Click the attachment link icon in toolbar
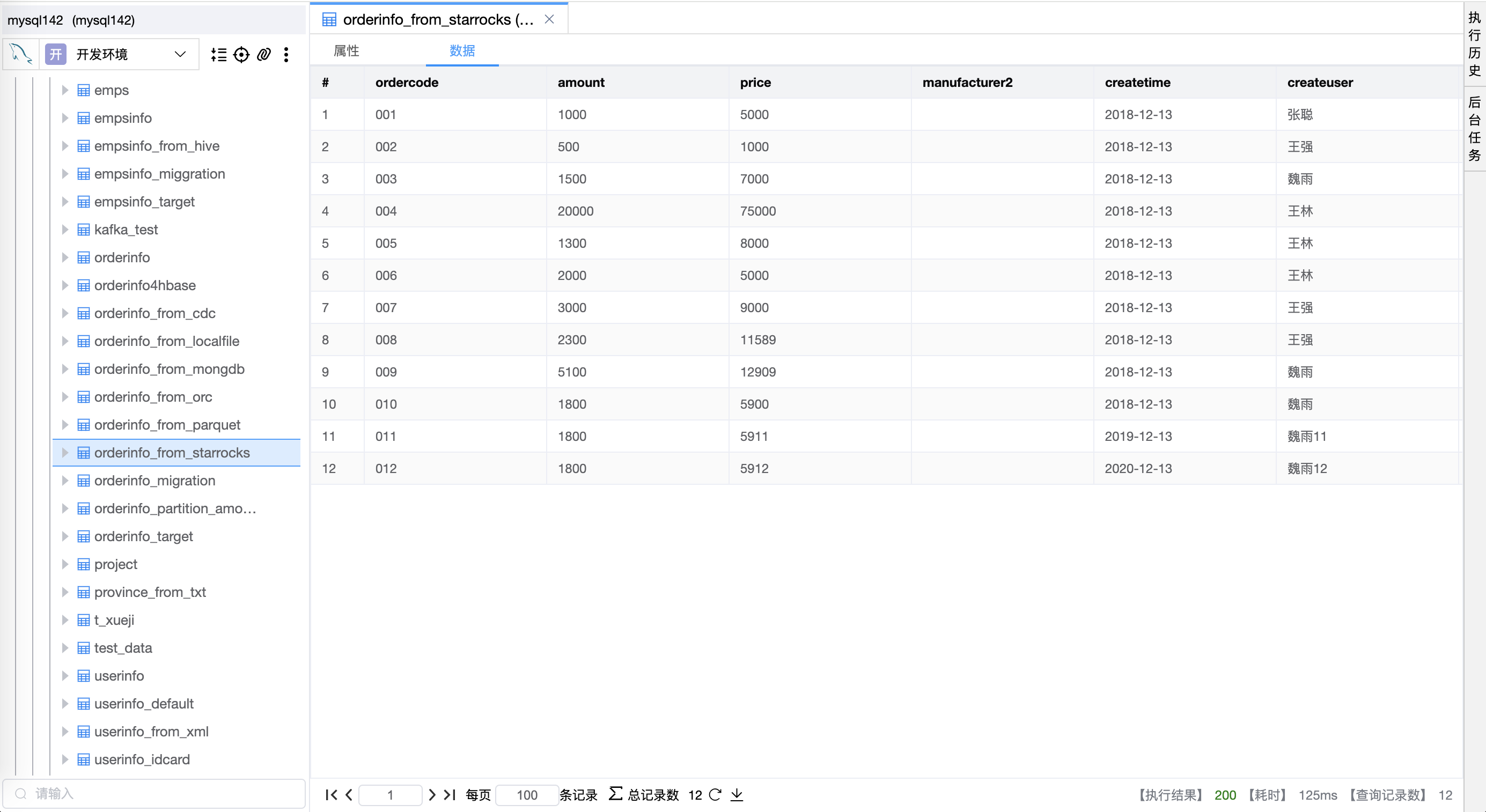 click(263, 55)
